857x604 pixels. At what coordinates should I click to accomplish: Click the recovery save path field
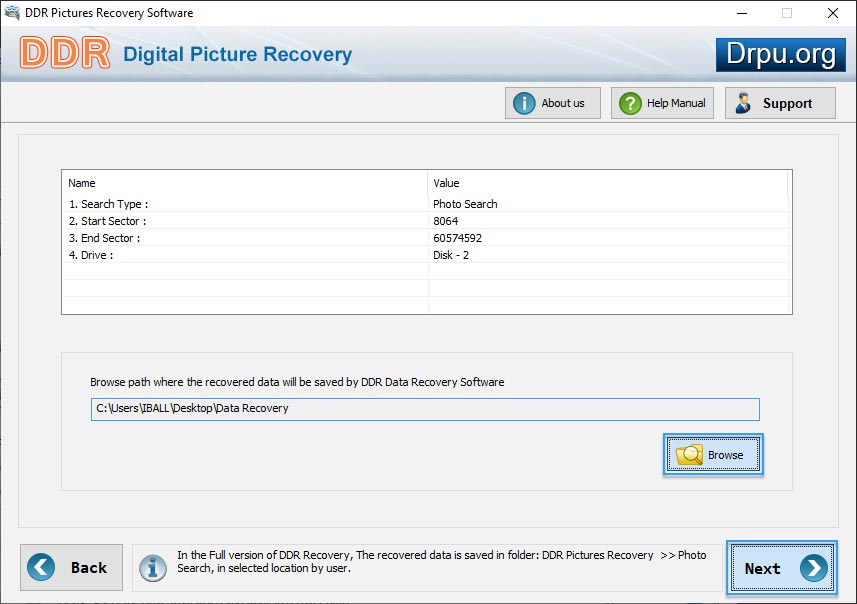point(425,409)
